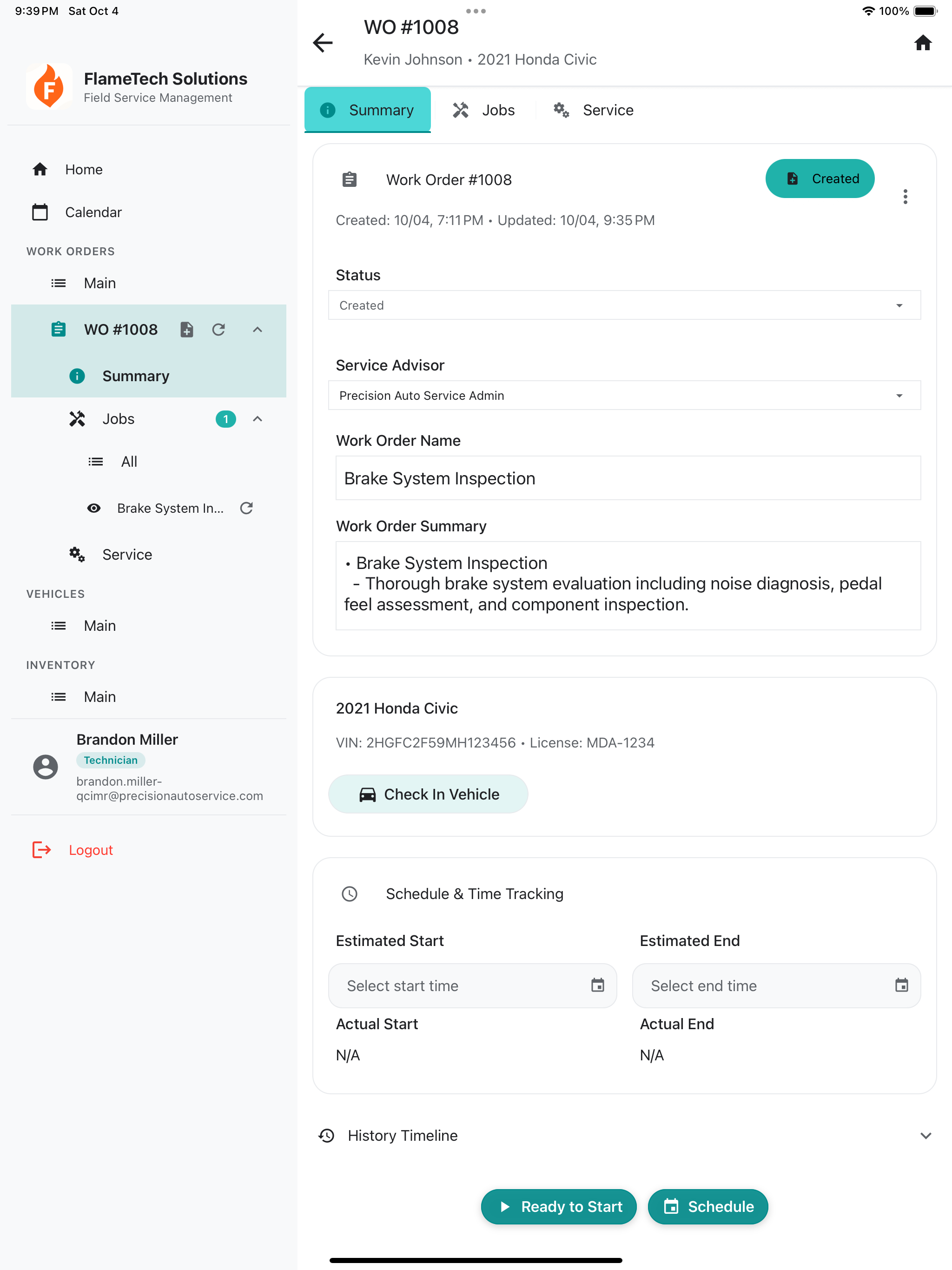This screenshot has width=952, height=1270.
Task: Click the home icon in the top bar
Action: coord(923,43)
